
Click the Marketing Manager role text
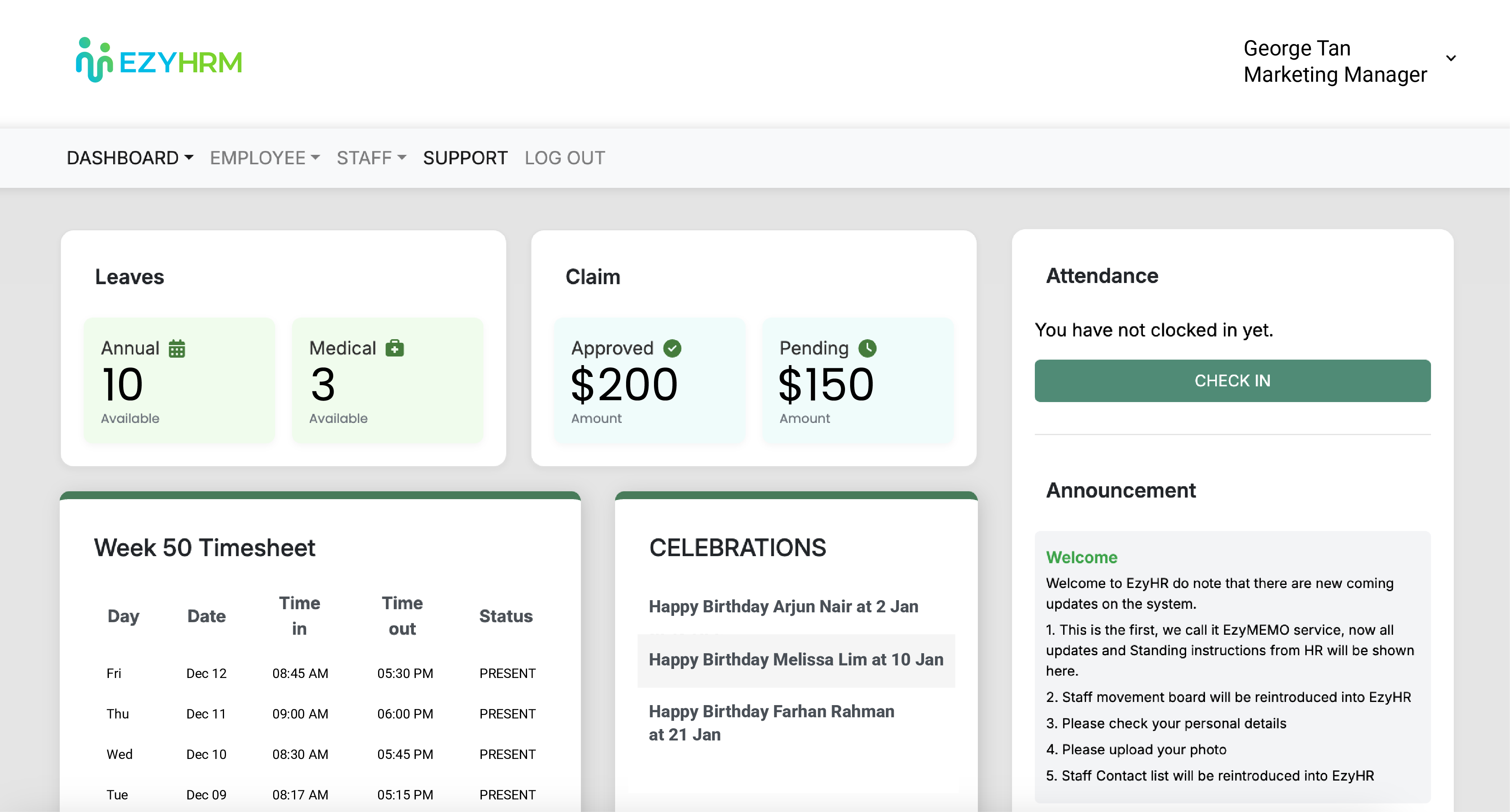point(1335,75)
